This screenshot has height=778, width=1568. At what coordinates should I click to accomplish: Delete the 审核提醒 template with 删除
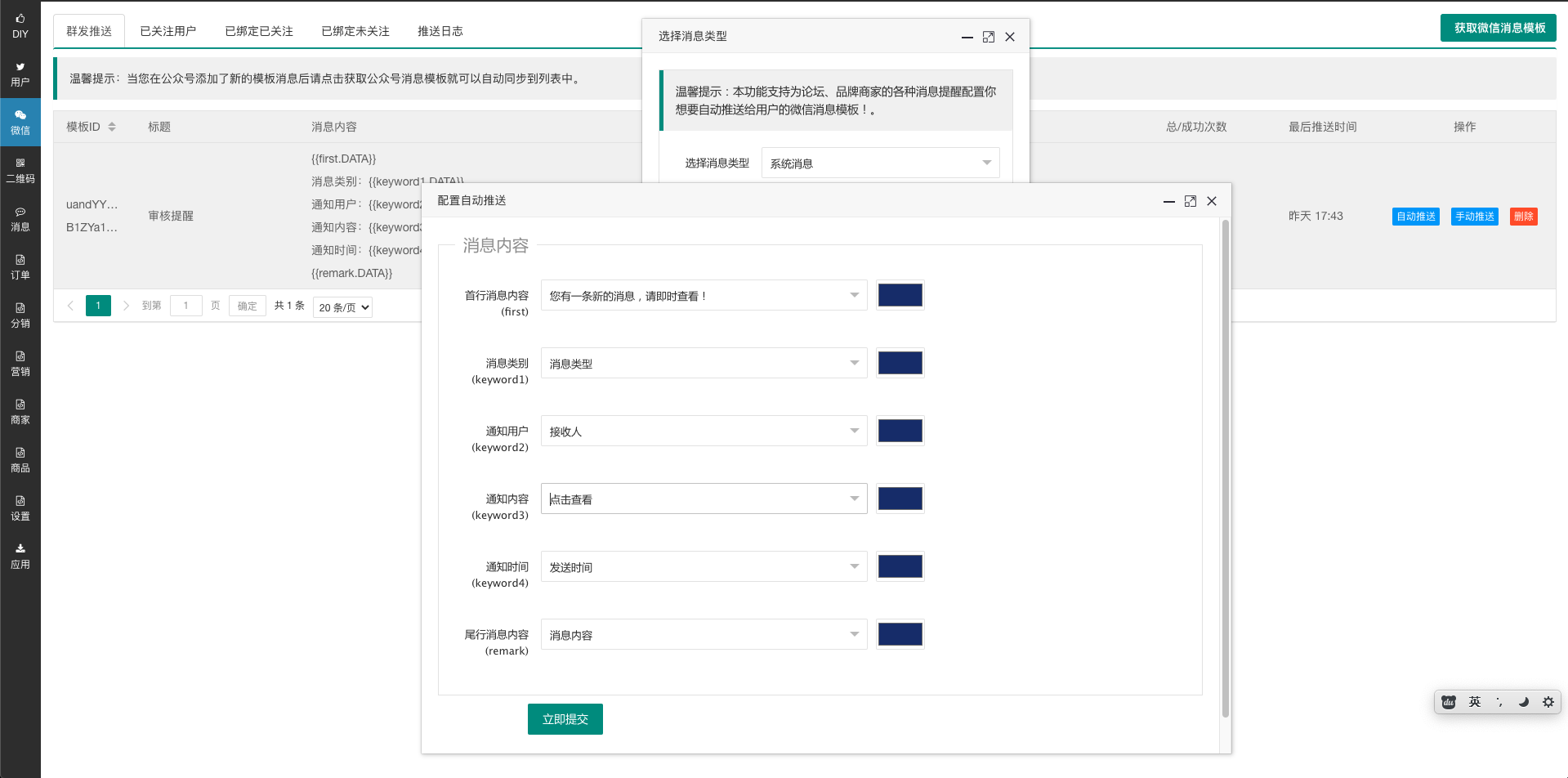[x=1524, y=217]
